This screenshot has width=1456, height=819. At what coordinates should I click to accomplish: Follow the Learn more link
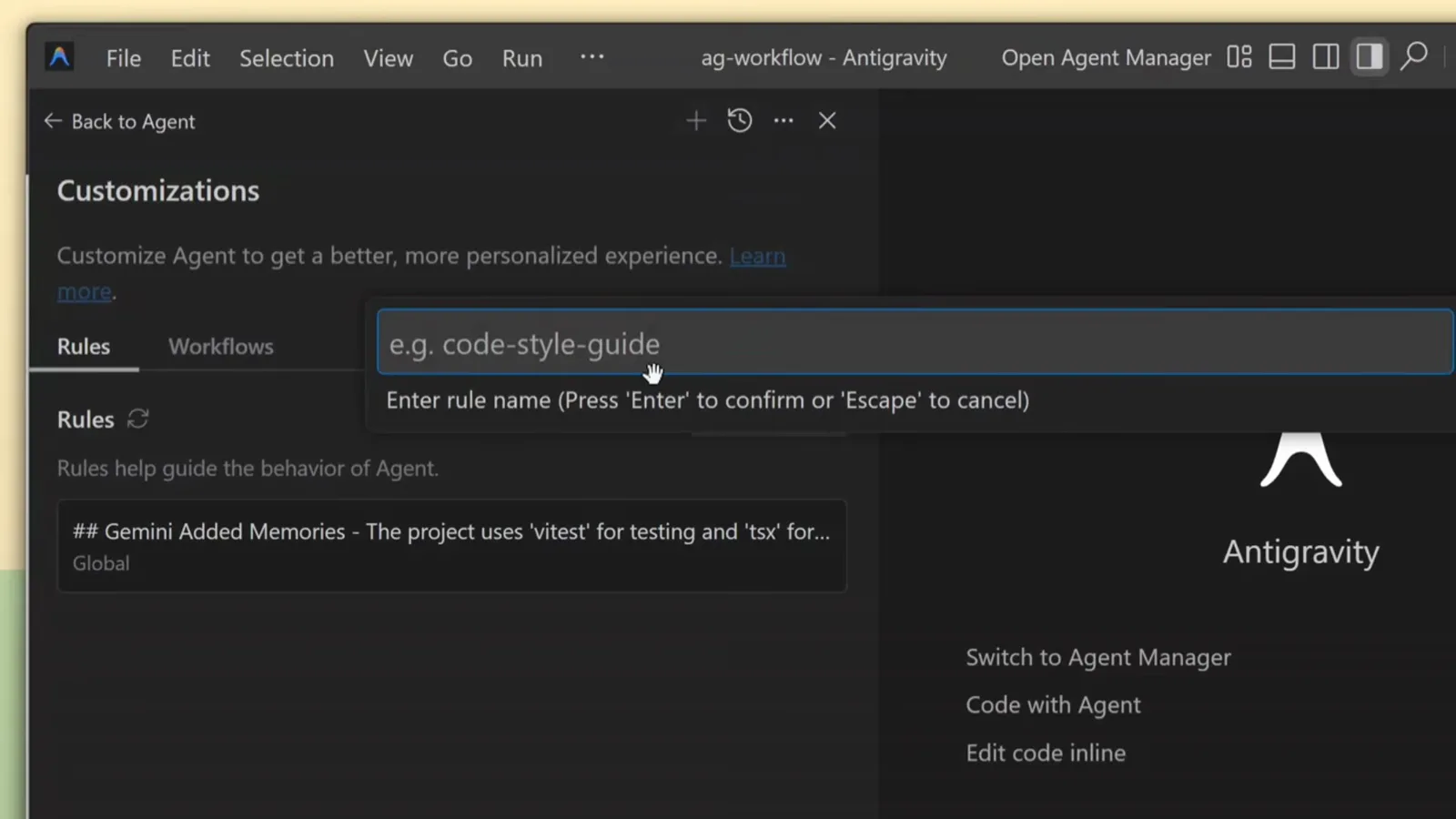click(x=757, y=257)
